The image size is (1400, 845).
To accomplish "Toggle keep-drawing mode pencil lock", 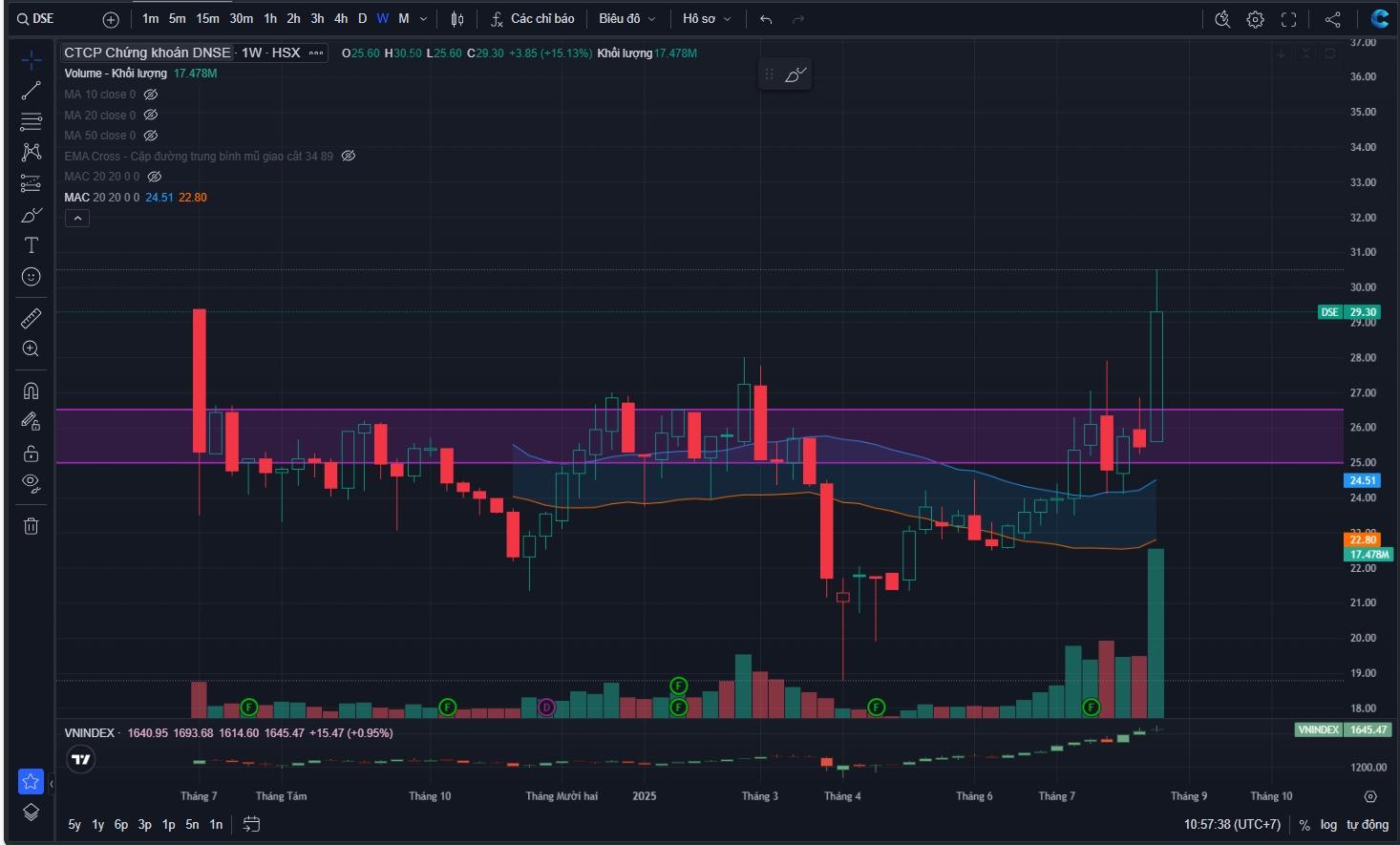I will 31,421.
